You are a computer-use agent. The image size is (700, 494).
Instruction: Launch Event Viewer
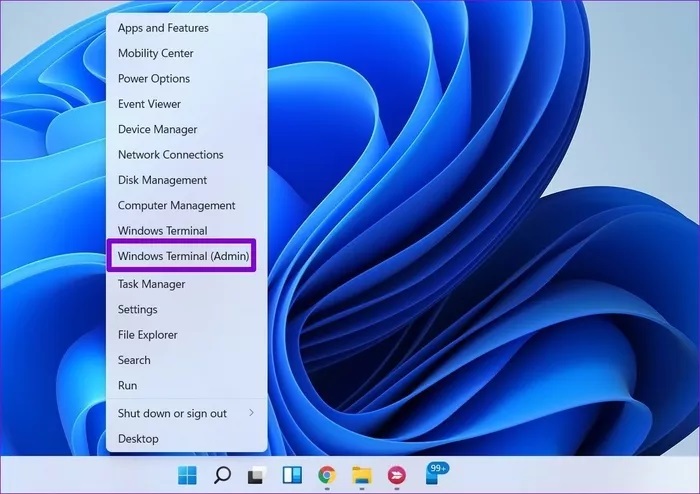[150, 104]
